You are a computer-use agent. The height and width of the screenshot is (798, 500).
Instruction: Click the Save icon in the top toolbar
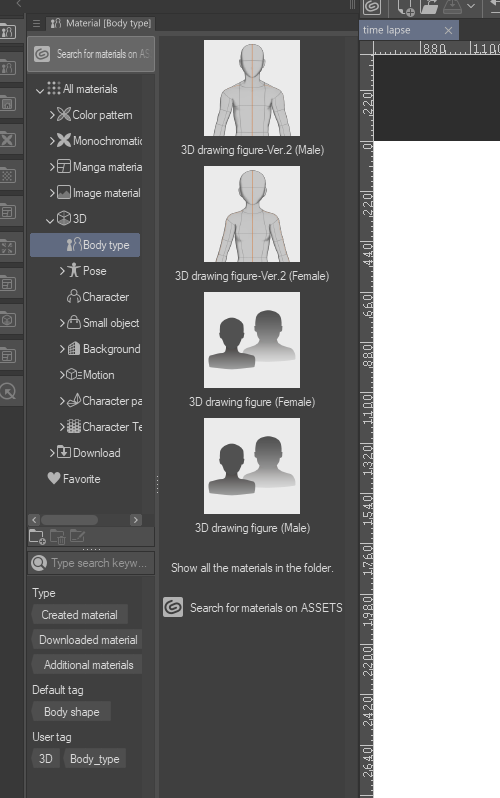point(452,6)
